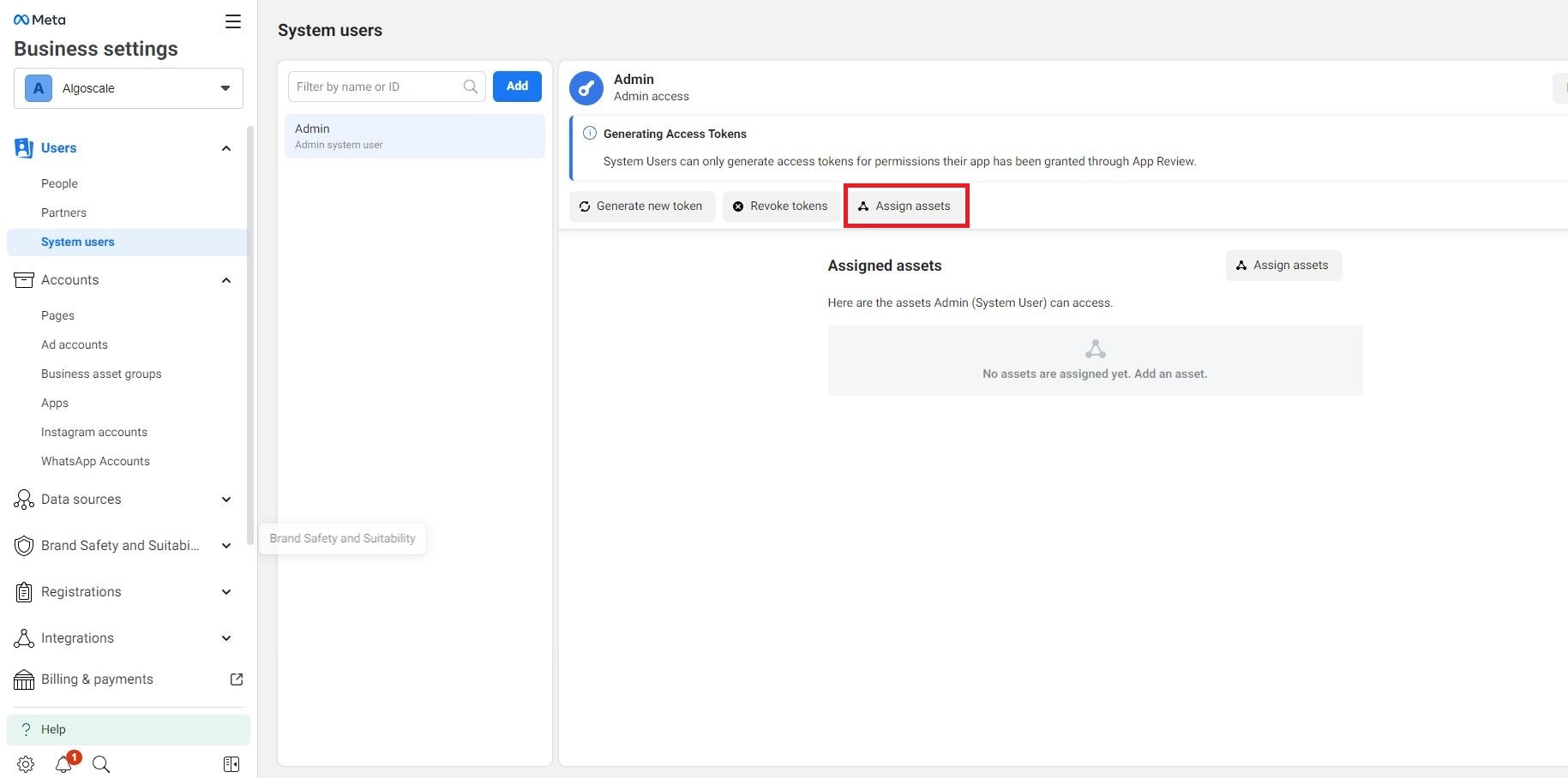Click the Data sources icon
Screen dimensions: 1568x778
click(x=24, y=500)
